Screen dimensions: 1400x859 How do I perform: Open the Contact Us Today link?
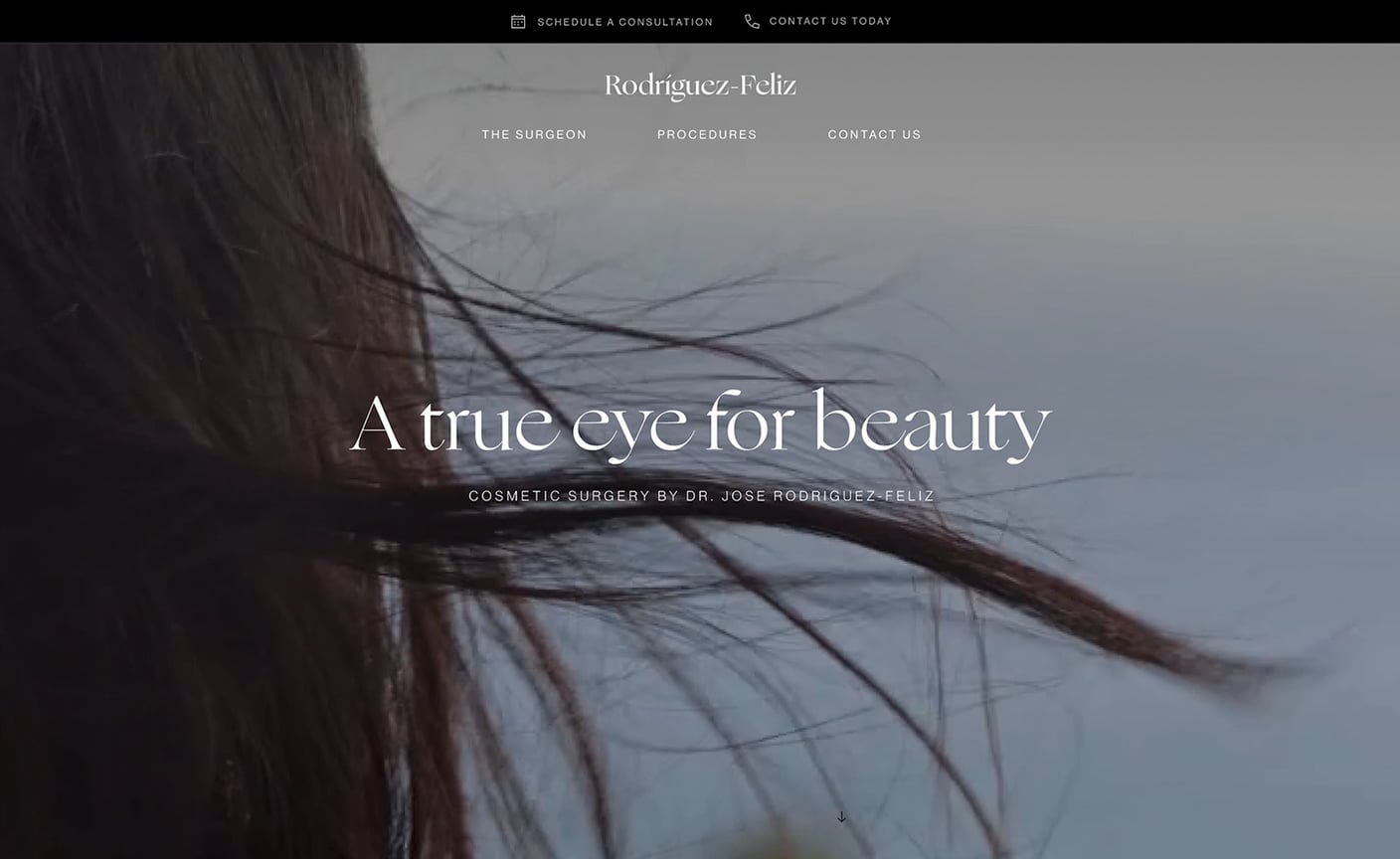pos(830,21)
